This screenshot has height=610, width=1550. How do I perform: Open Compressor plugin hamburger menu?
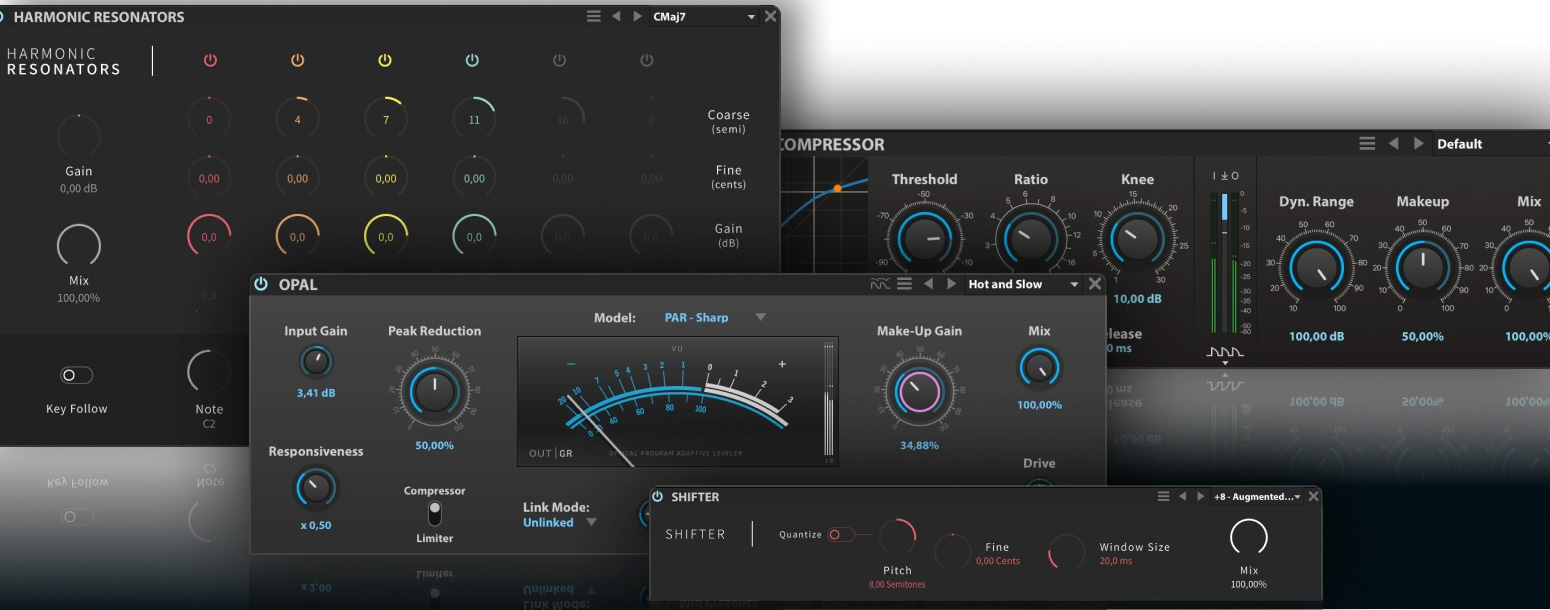click(x=1367, y=144)
